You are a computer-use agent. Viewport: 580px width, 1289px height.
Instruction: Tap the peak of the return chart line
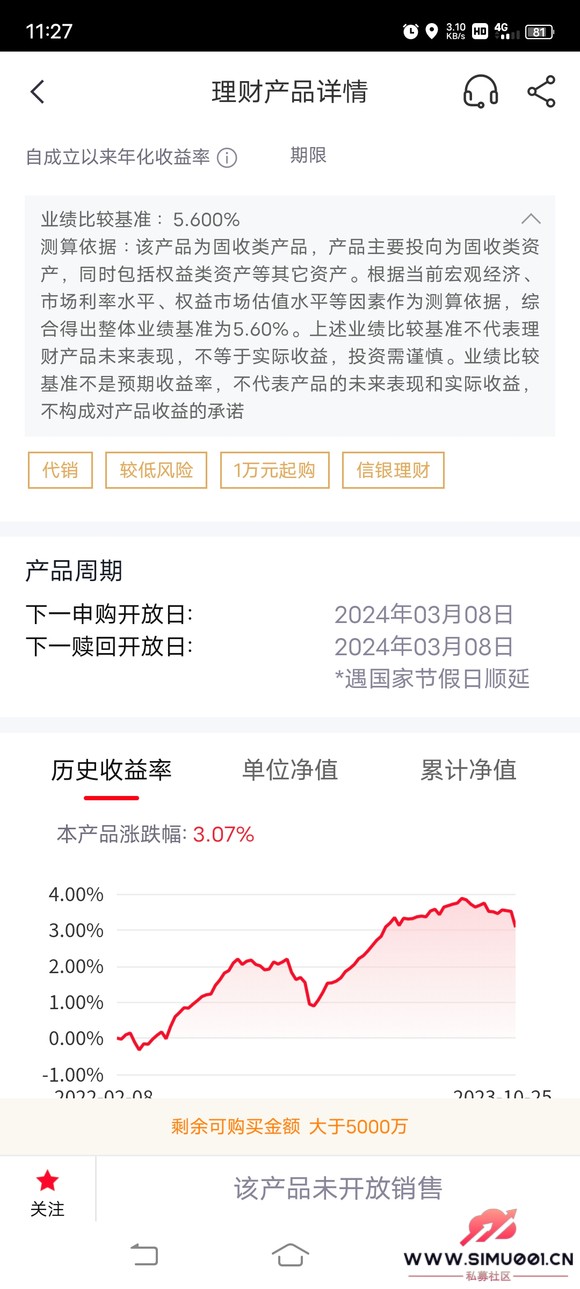[x=462, y=898]
